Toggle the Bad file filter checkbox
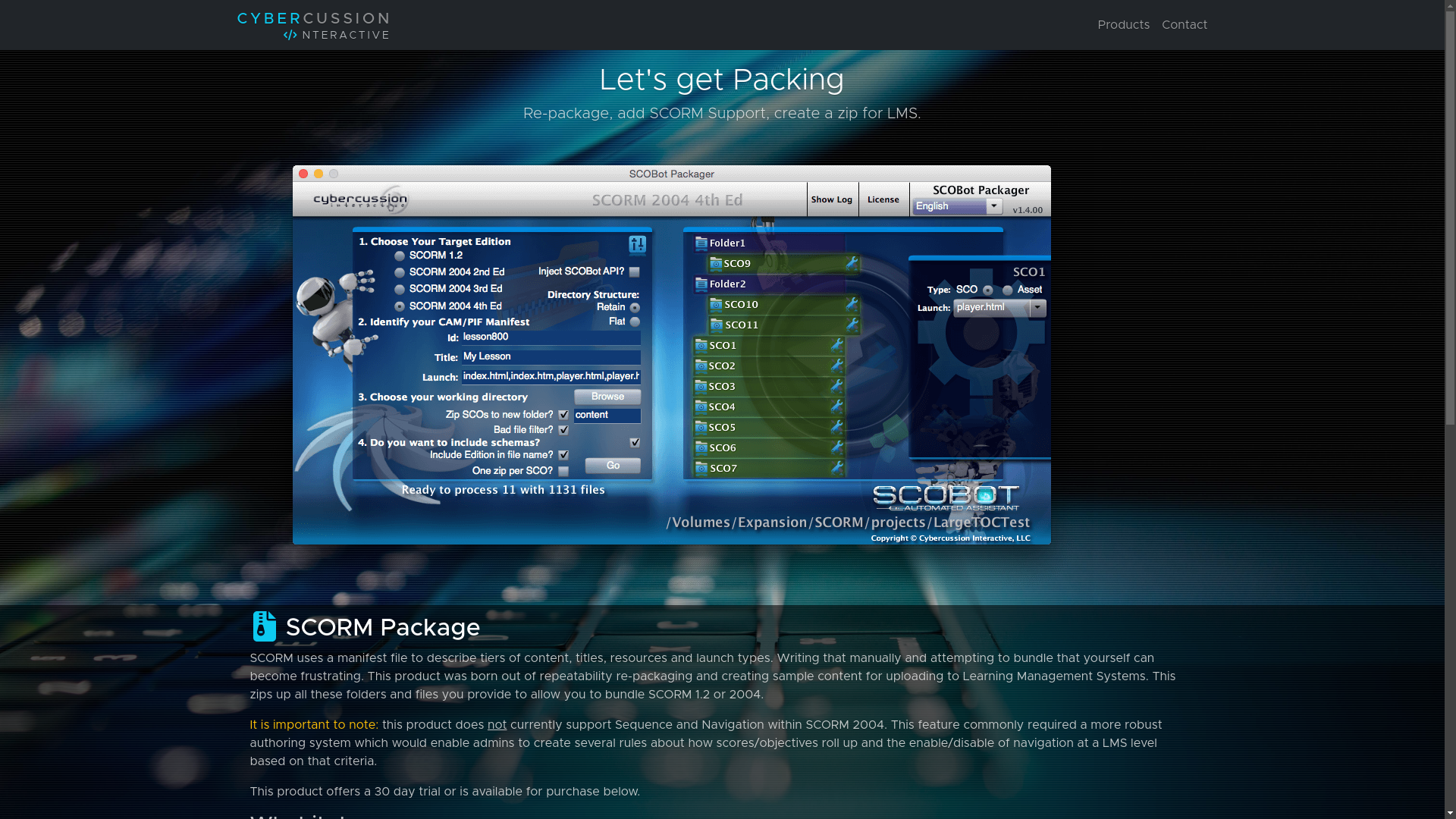 (563, 430)
